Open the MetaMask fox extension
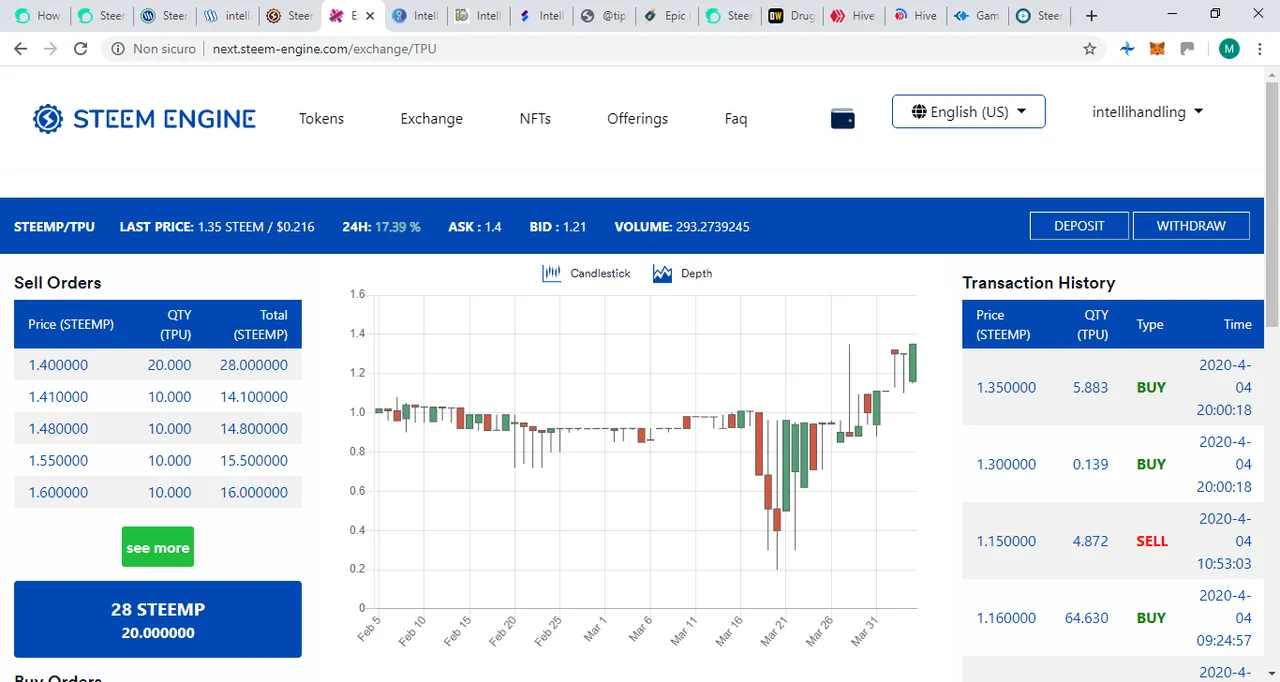Image resolution: width=1280 pixels, height=682 pixels. click(1157, 48)
